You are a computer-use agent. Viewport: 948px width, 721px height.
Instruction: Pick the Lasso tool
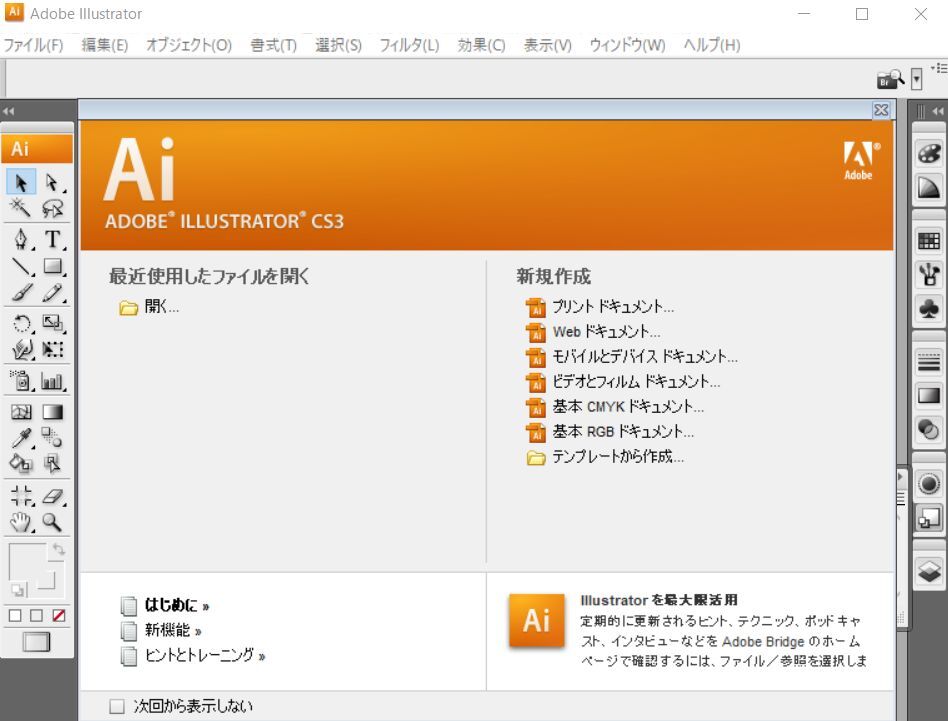(53, 208)
